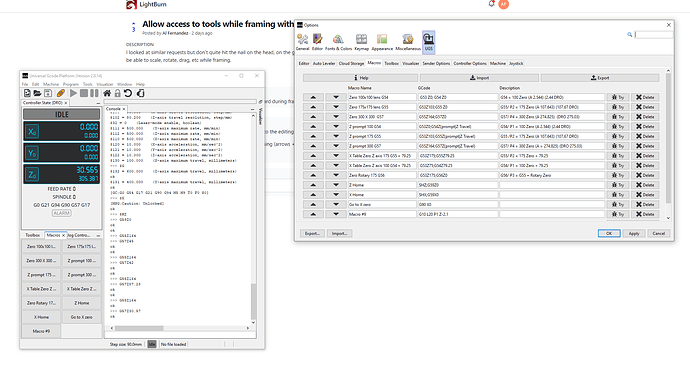Click the soft reset circular arrow icon
This screenshot has width=690, height=373.
point(128,93)
